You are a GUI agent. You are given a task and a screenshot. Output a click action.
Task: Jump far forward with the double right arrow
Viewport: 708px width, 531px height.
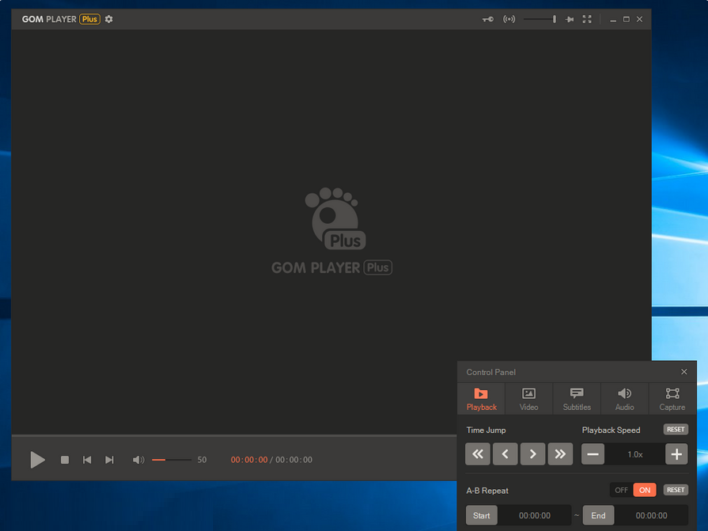click(560, 454)
